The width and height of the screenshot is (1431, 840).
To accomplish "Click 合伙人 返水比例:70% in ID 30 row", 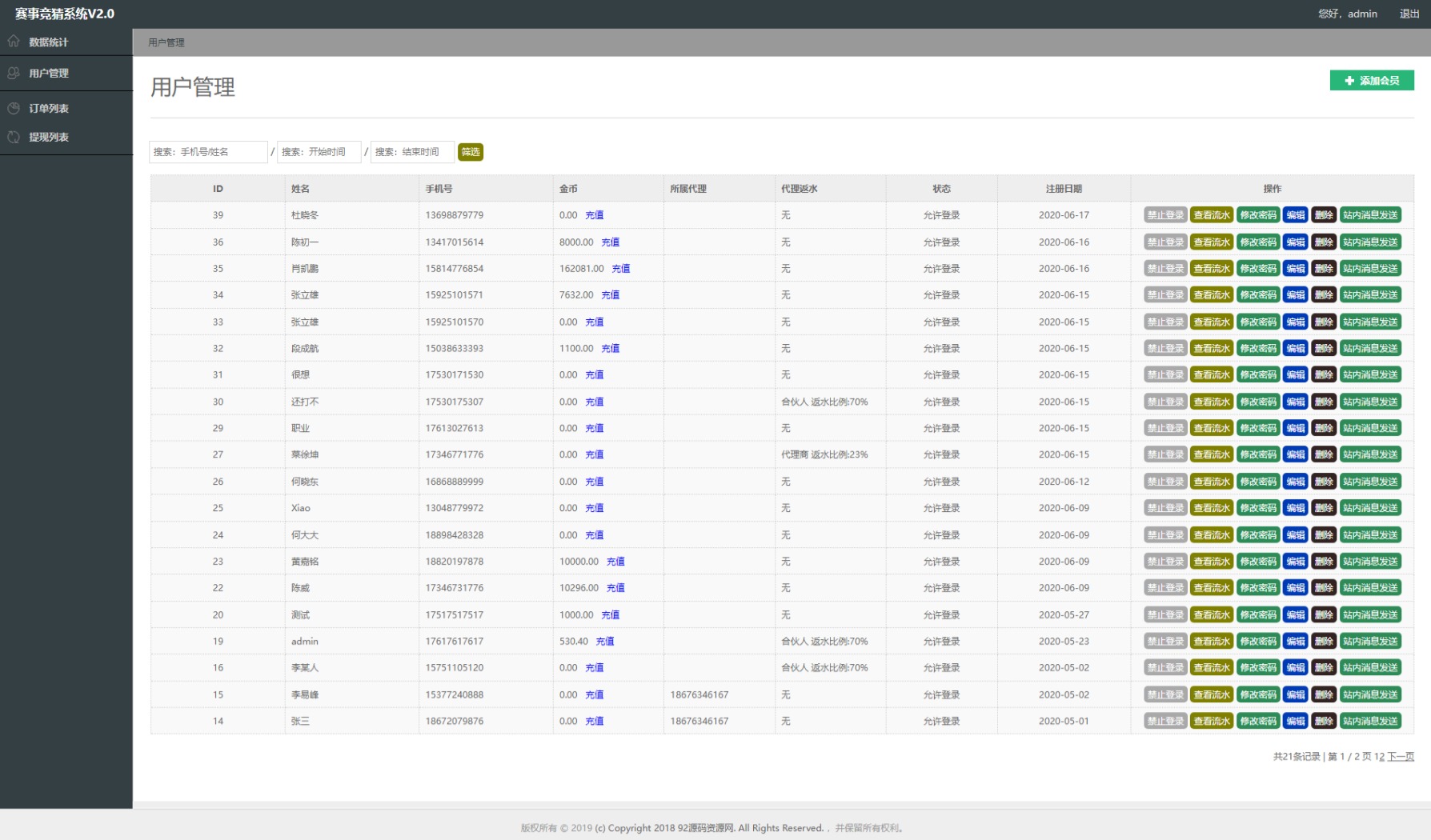I will 824,402.
